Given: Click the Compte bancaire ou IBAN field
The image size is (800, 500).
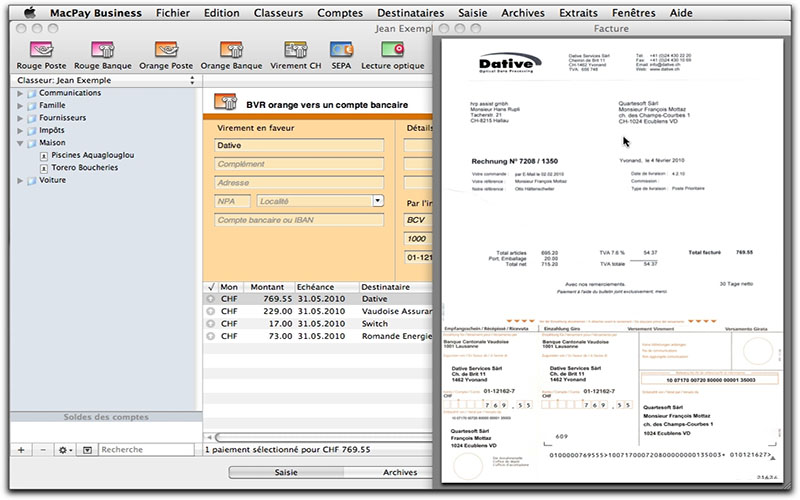Looking at the screenshot, I should coord(299,220).
